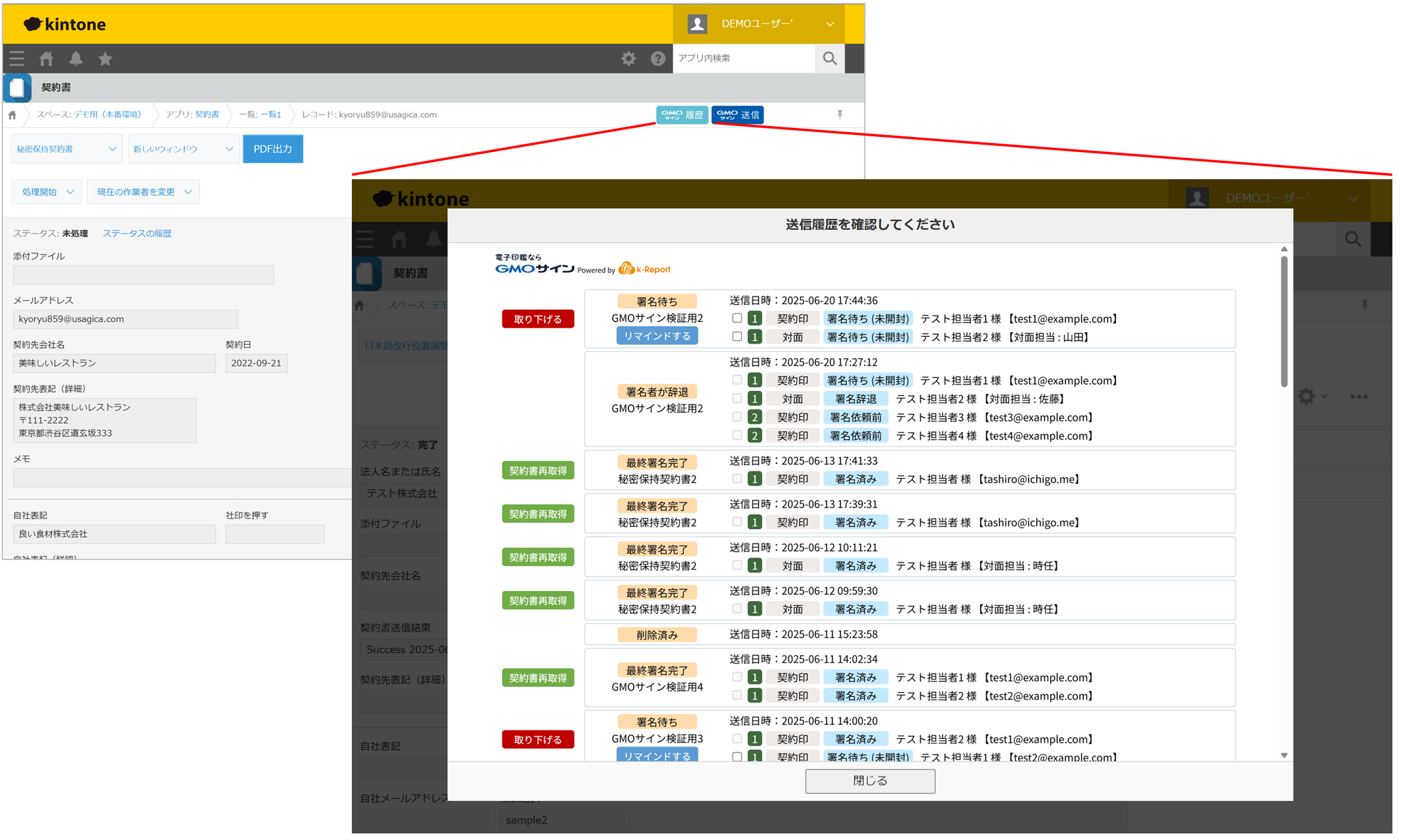
Task: Check test2@example.com box in 14:02:34 entry
Action: (737, 695)
